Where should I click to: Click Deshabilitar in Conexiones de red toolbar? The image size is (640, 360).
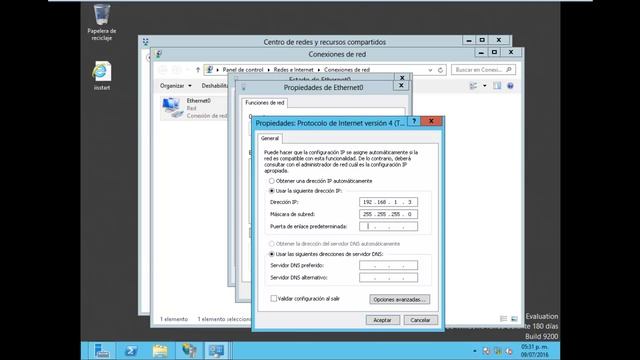tap(215, 86)
